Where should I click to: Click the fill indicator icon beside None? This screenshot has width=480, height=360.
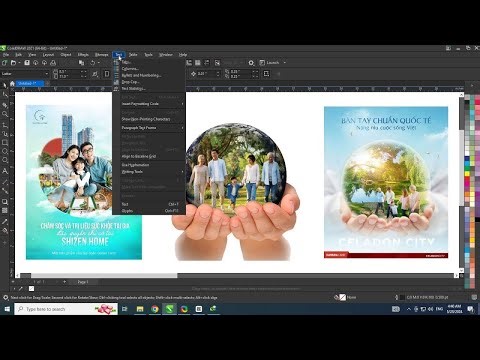[342, 297]
